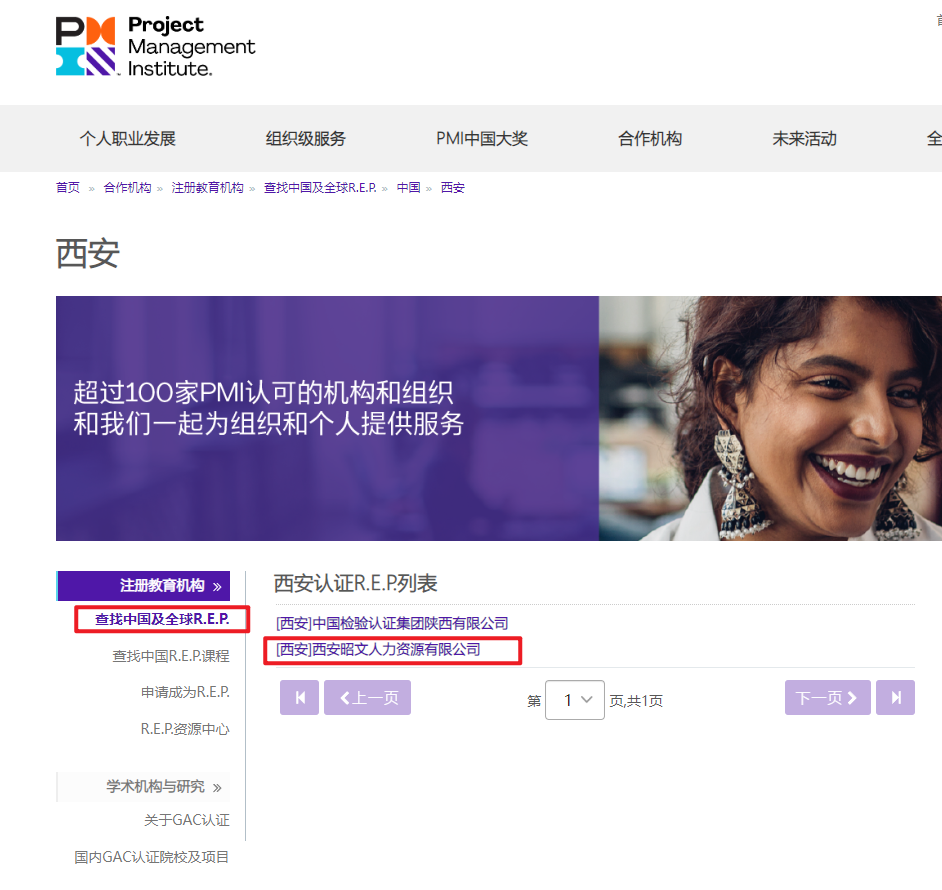Open 关于GAC认证 sidebar item
This screenshot has width=942, height=890.
tap(187, 820)
